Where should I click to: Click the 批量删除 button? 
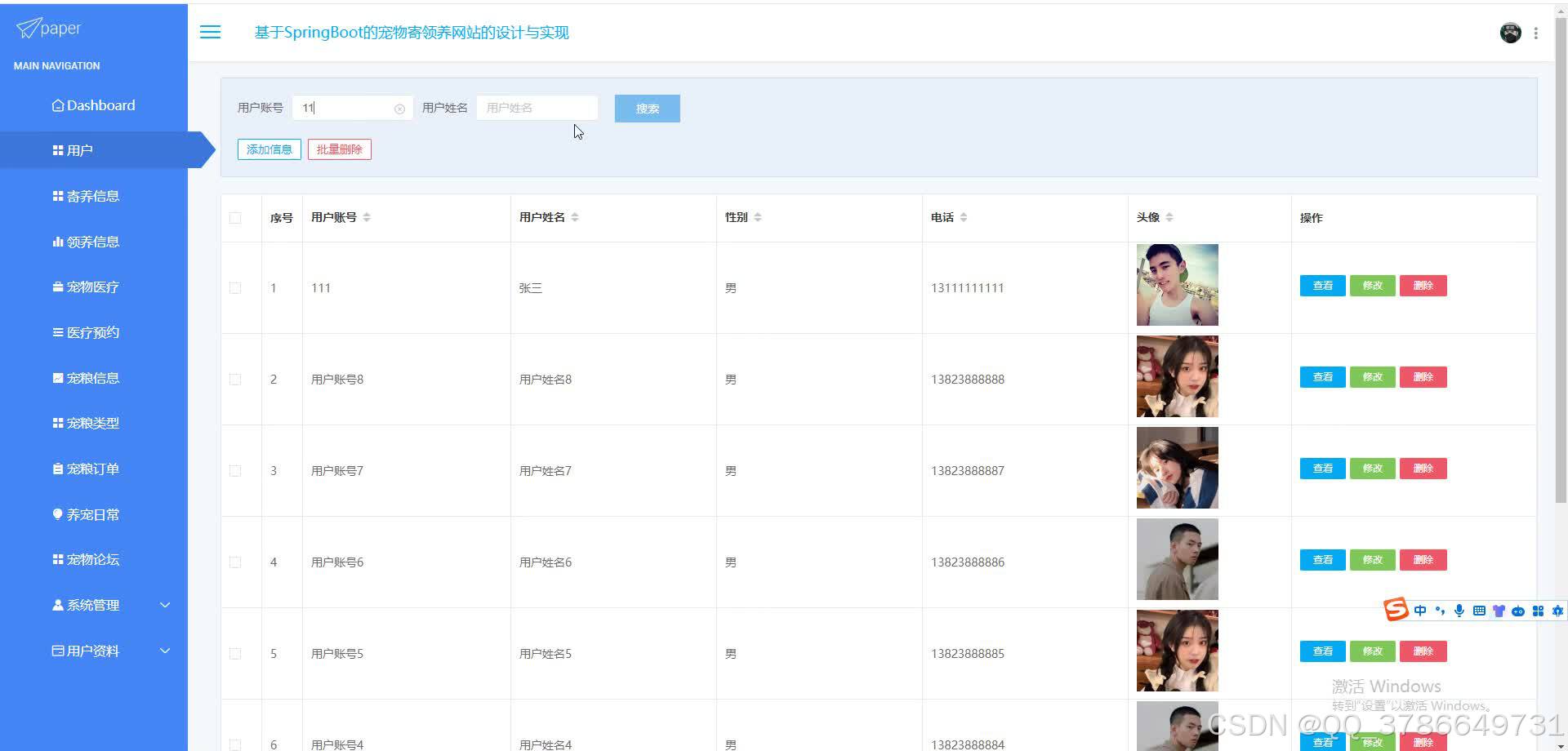click(x=339, y=149)
